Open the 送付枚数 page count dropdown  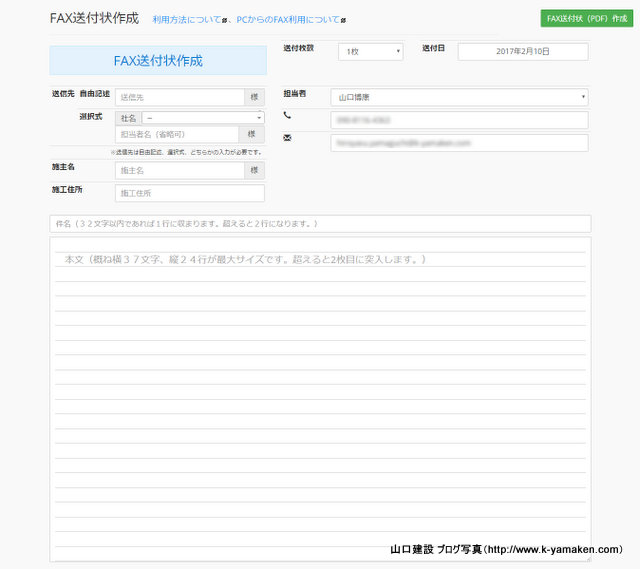tap(370, 51)
